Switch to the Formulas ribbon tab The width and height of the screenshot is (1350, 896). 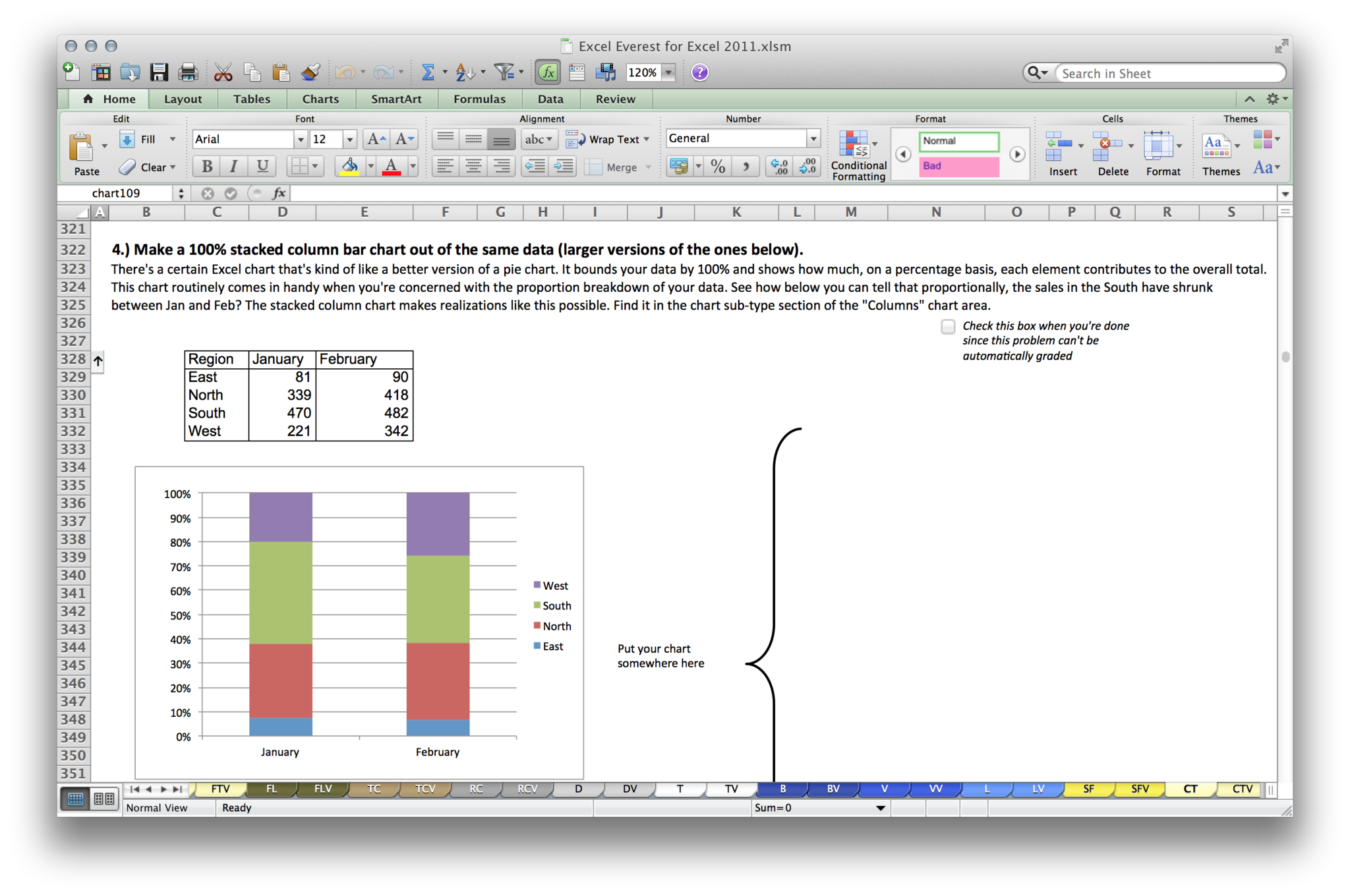(x=479, y=99)
